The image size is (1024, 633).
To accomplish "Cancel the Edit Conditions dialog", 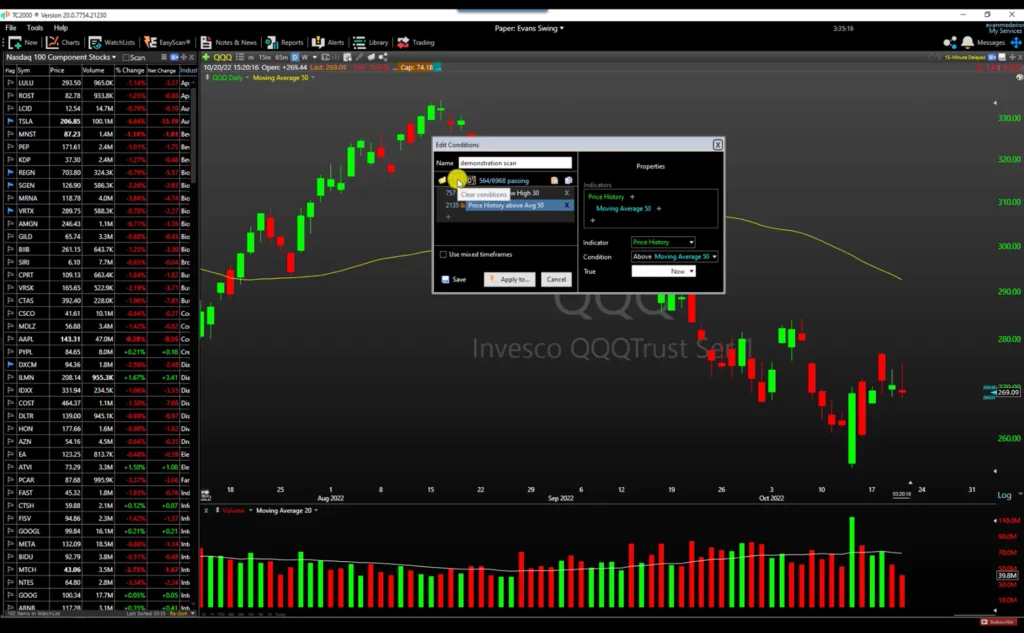I will (556, 280).
